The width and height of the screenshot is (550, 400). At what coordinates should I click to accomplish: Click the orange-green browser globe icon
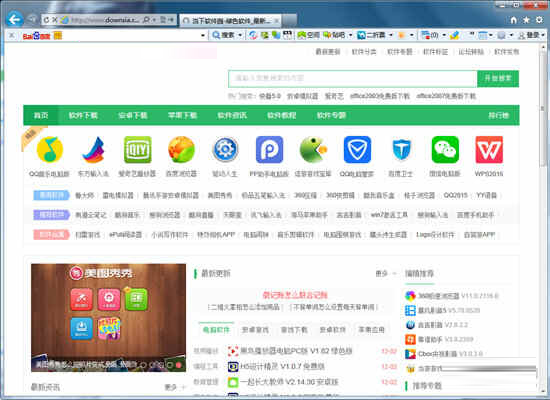coord(181,150)
